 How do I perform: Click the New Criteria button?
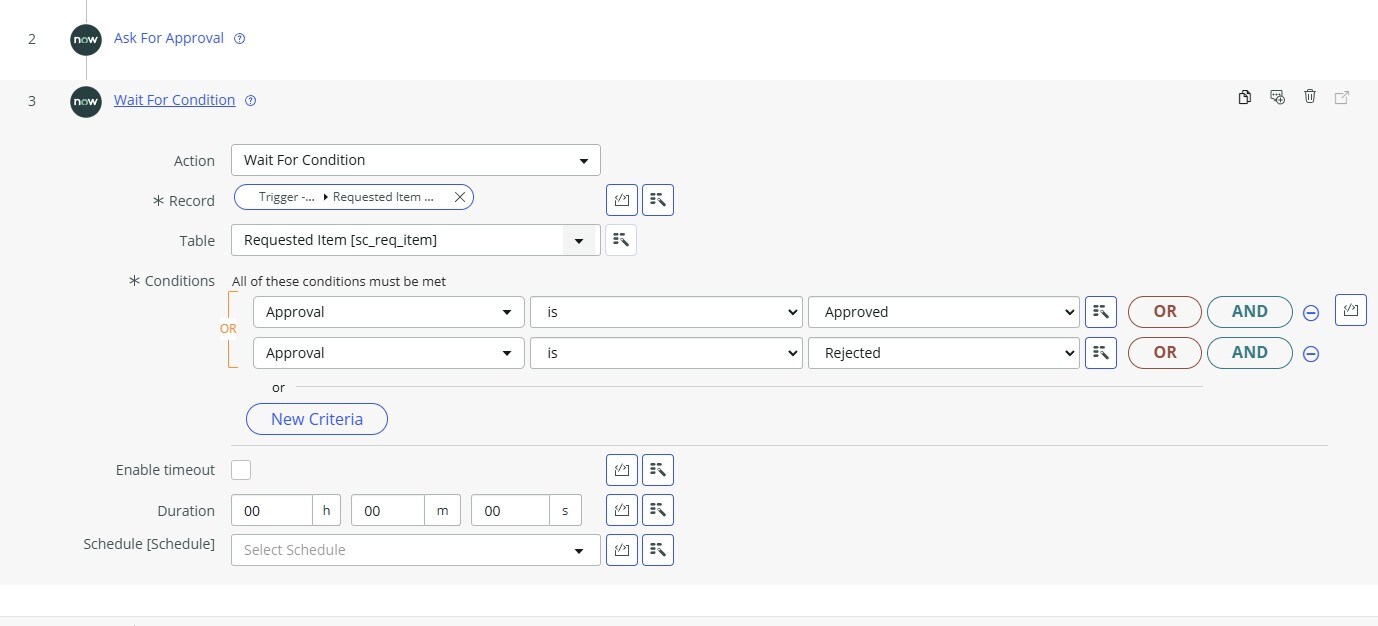[x=316, y=418]
